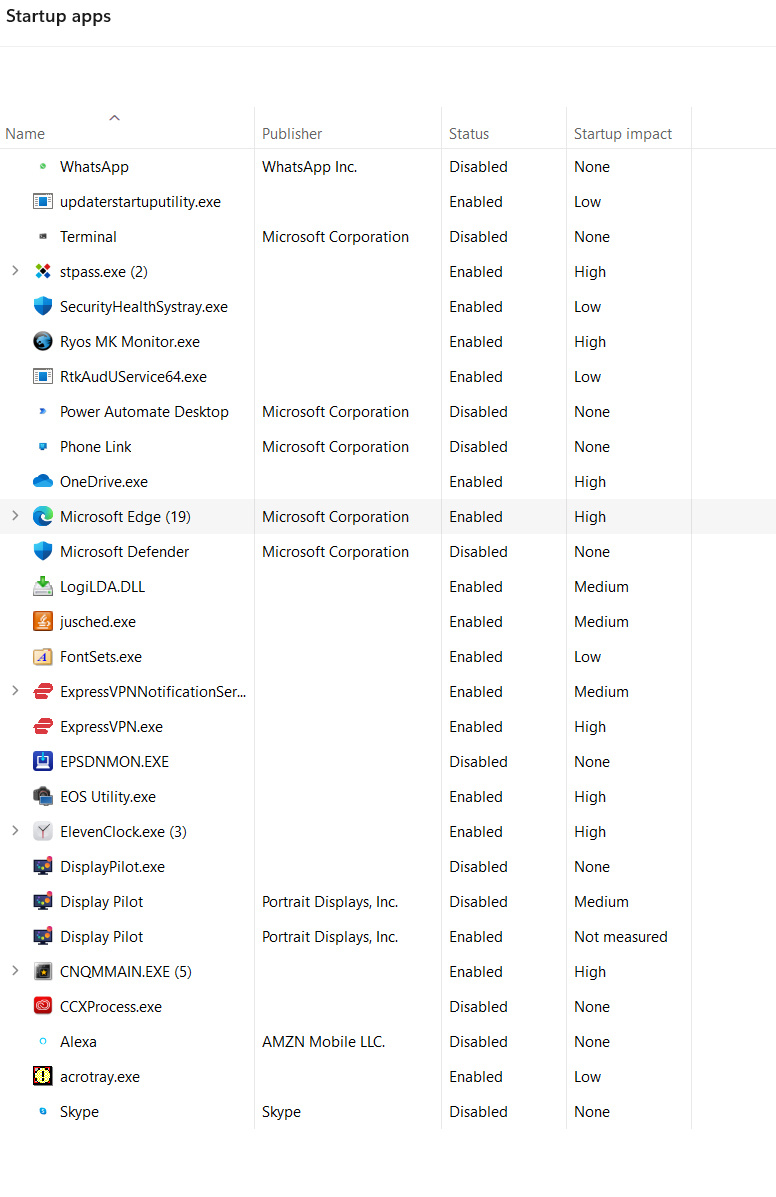This screenshot has height=1197, width=776.
Task: Select the OneDrive.exe name text
Action: pyautogui.click(x=104, y=482)
